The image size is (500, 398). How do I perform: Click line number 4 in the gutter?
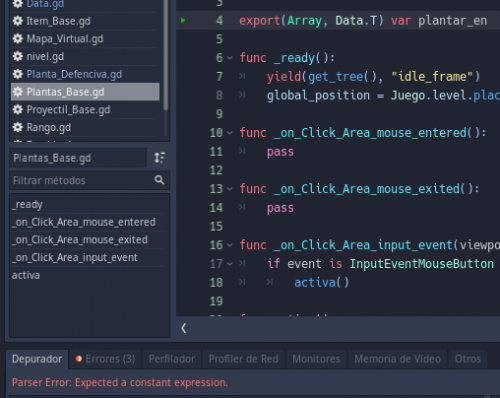coord(219,20)
